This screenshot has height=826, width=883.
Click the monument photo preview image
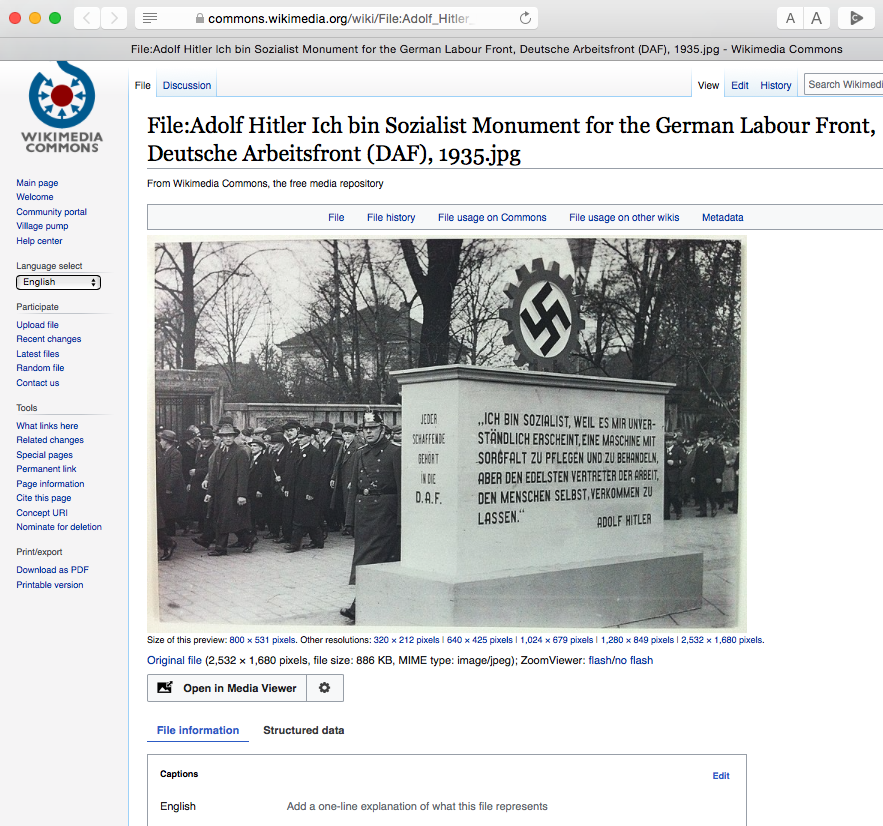pos(447,433)
